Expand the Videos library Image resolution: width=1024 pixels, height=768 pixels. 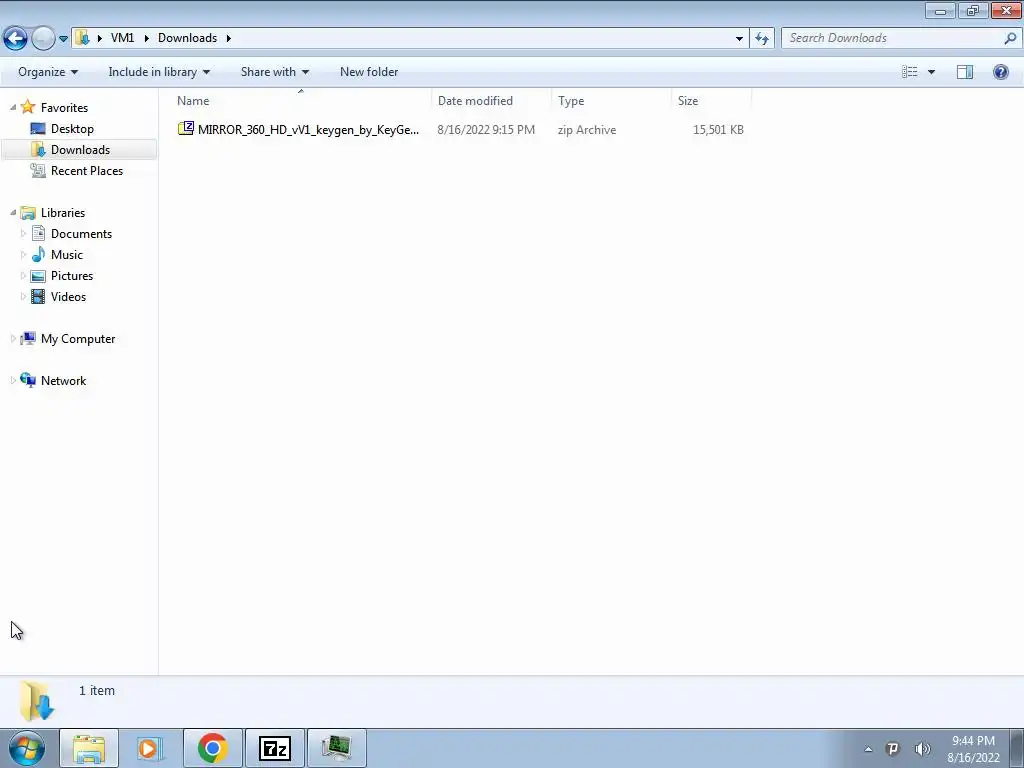[24, 296]
